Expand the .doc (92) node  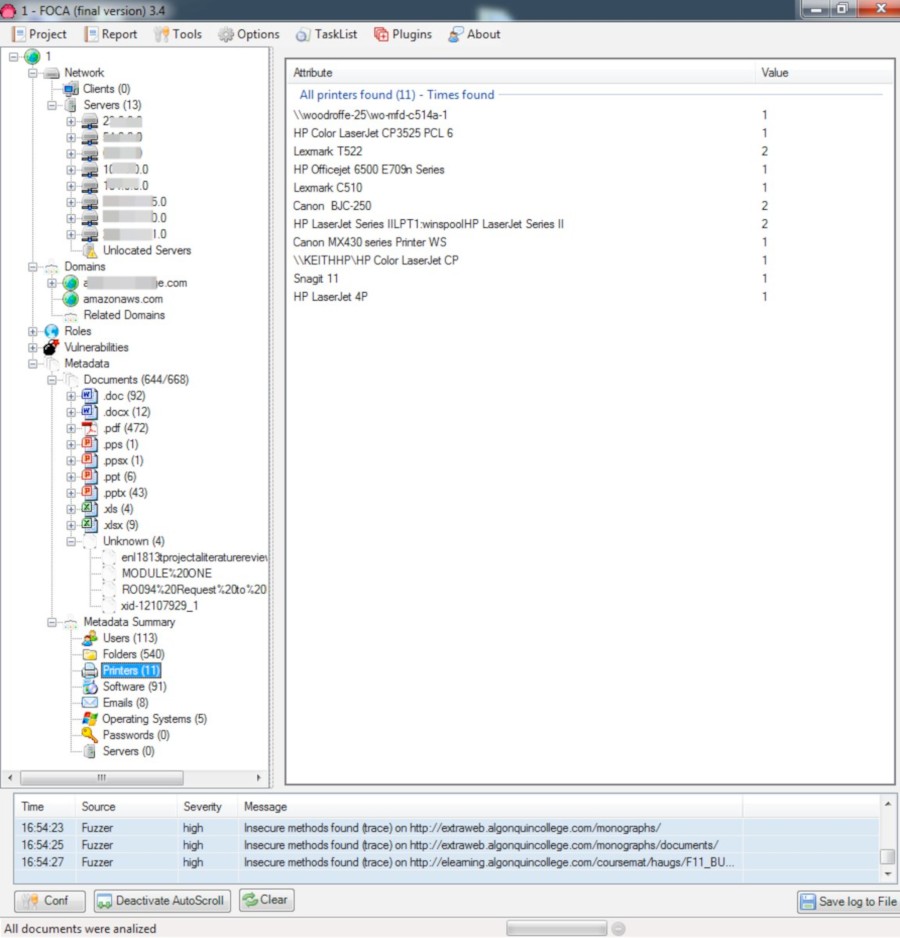[71, 396]
